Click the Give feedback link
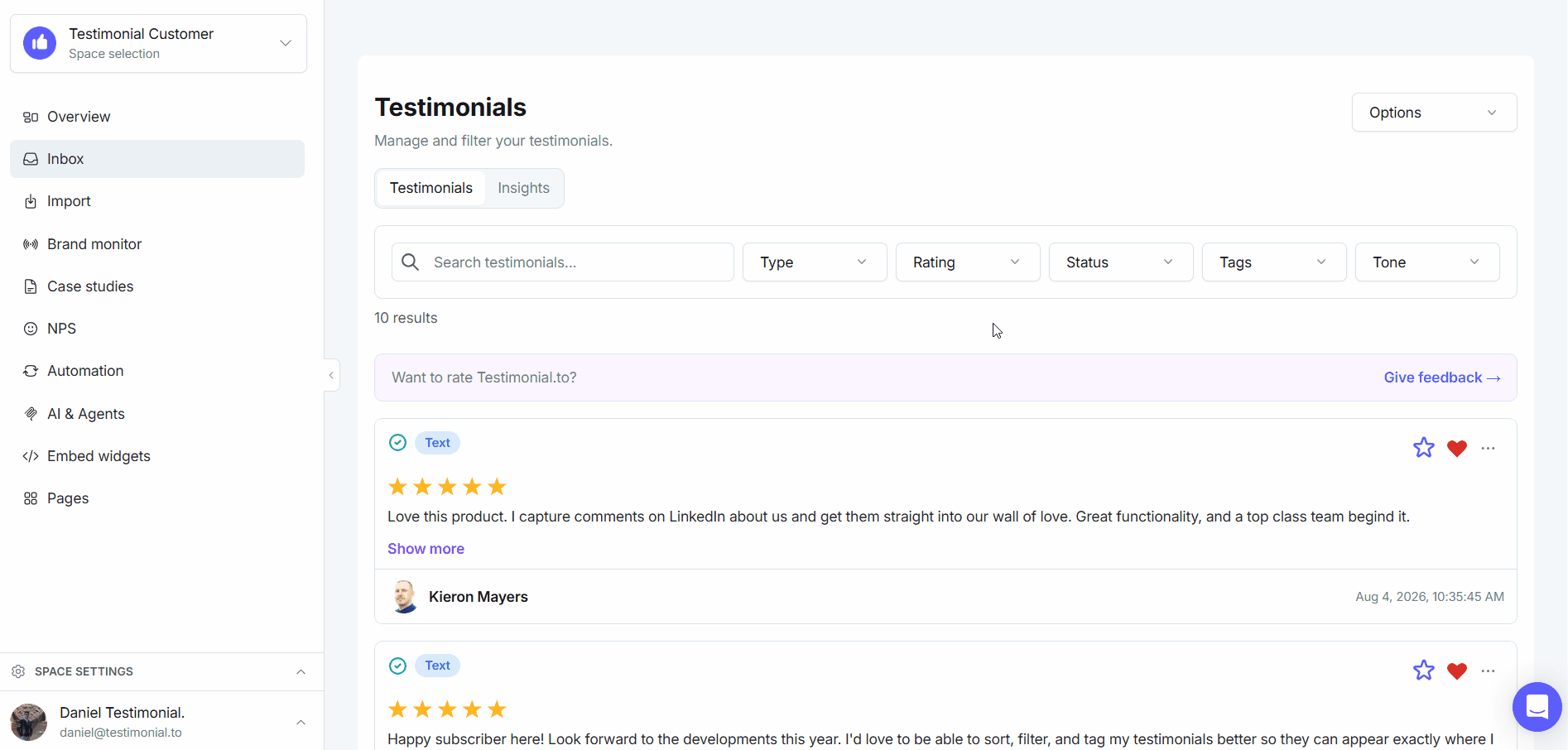The height and width of the screenshot is (750, 1568). (1442, 377)
